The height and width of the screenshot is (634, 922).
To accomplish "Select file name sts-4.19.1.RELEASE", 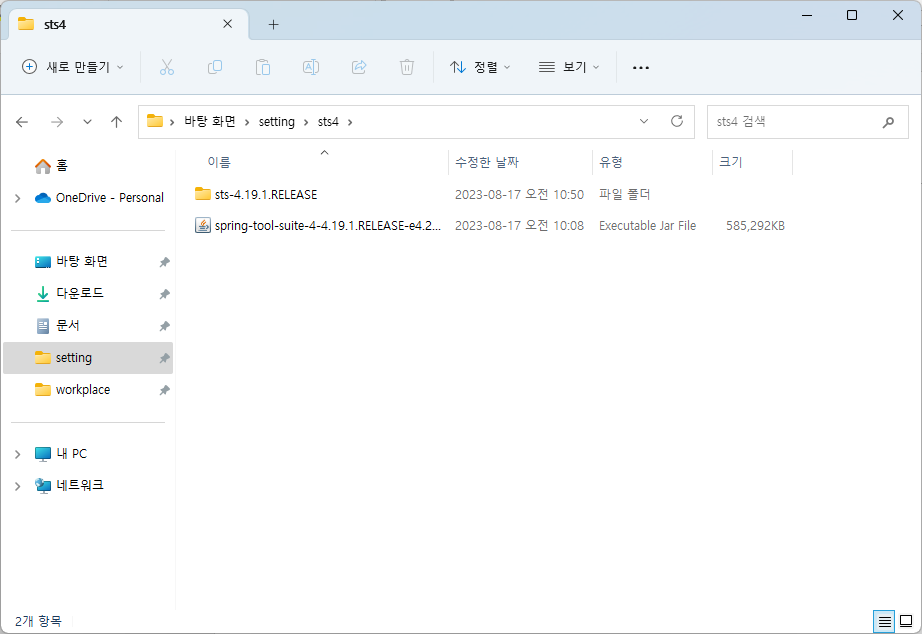I will pyautogui.click(x=266, y=194).
